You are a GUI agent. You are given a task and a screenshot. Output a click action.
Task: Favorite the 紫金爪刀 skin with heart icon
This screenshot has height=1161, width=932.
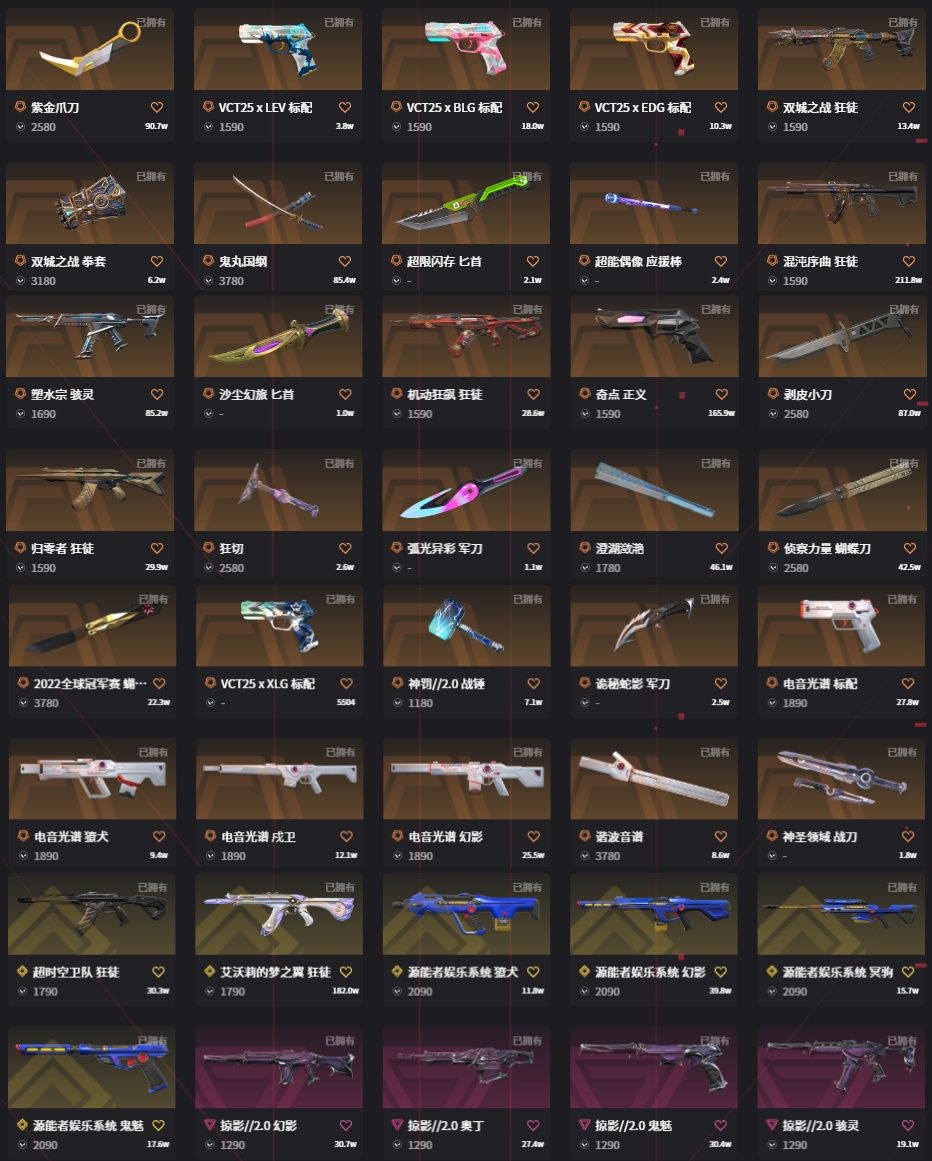157,107
